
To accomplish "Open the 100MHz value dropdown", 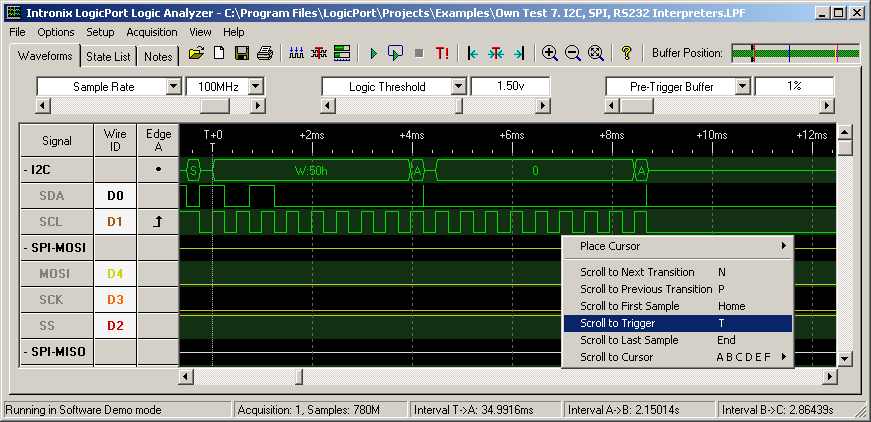I will pos(256,87).
